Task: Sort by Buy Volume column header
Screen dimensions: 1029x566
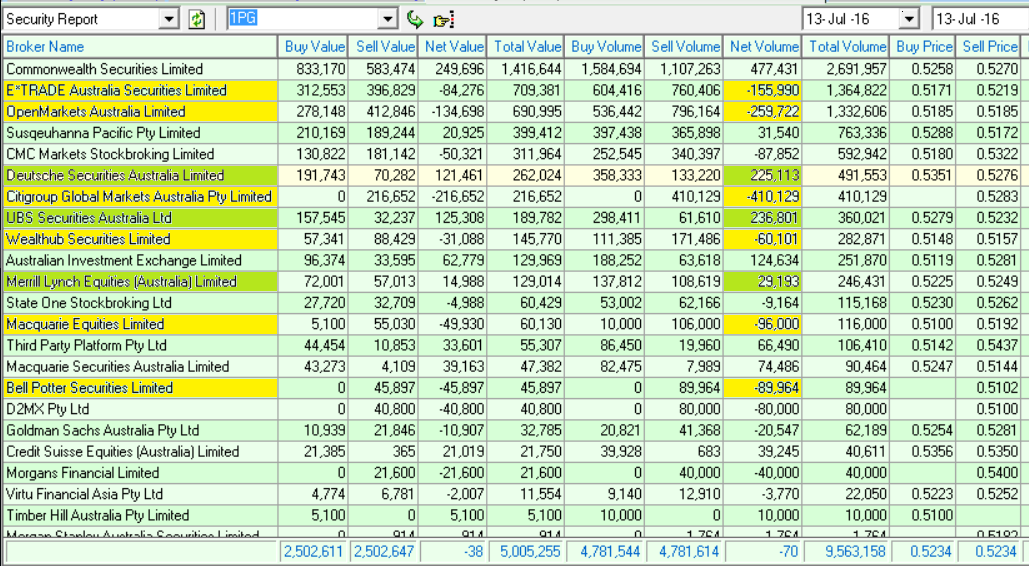Action: coord(605,47)
